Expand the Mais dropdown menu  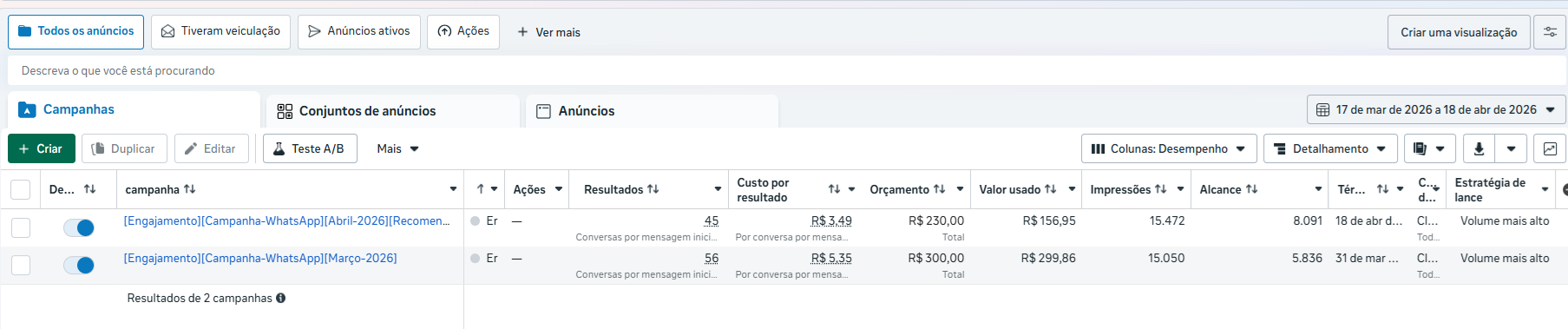point(397,148)
